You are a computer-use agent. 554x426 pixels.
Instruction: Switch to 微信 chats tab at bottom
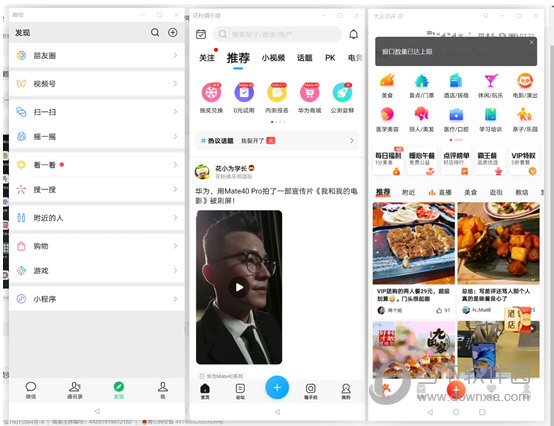point(31,390)
